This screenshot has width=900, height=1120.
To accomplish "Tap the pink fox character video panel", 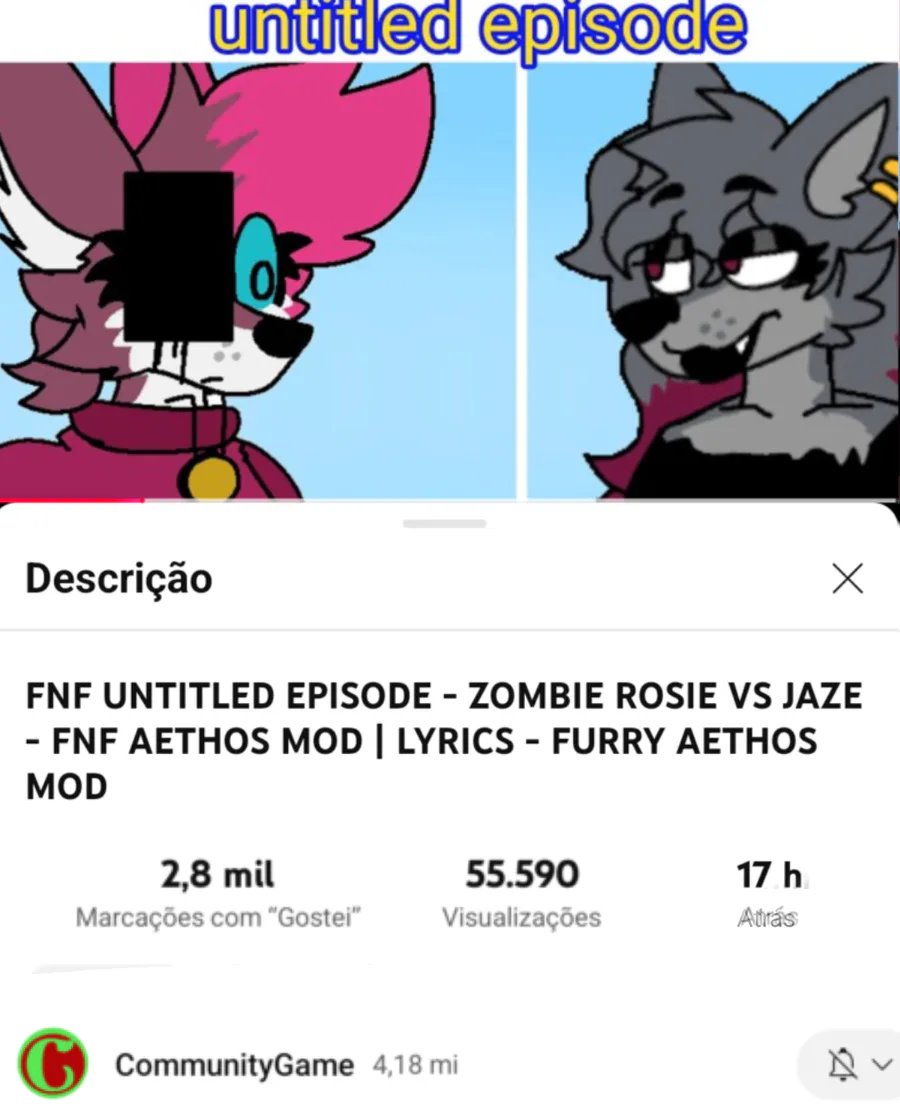I will pos(257,281).
